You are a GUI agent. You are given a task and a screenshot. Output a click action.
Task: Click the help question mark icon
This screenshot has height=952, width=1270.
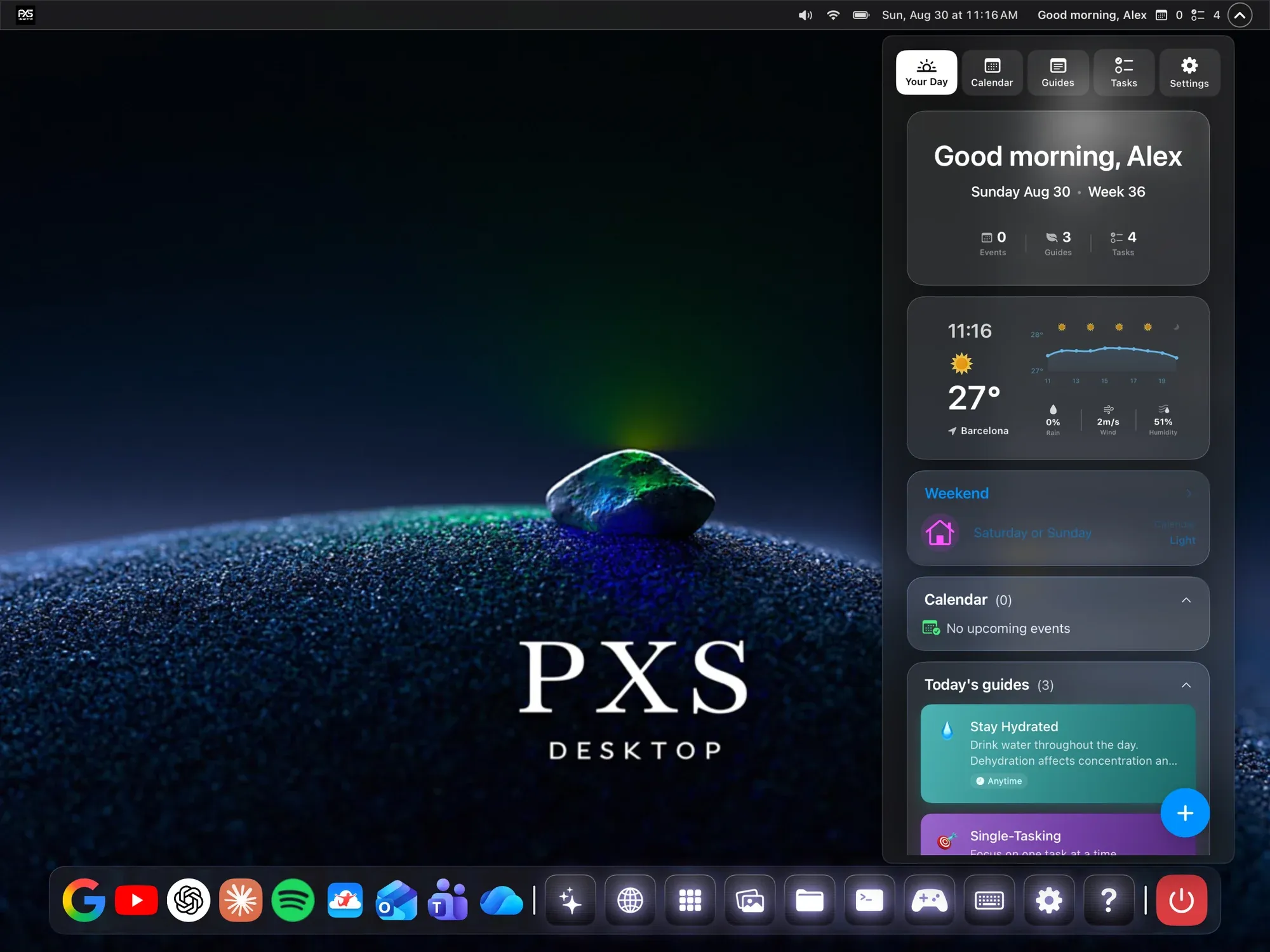pyautogui.click(x=1109, y=900)
